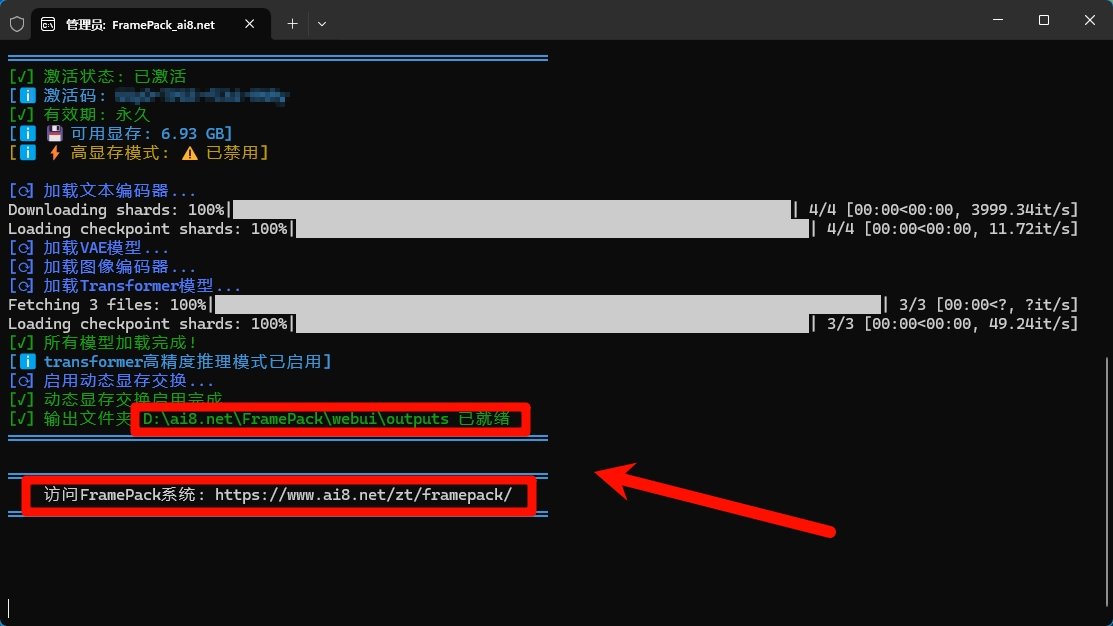Click the '加载文本编码器...' line

click(102, 190)
